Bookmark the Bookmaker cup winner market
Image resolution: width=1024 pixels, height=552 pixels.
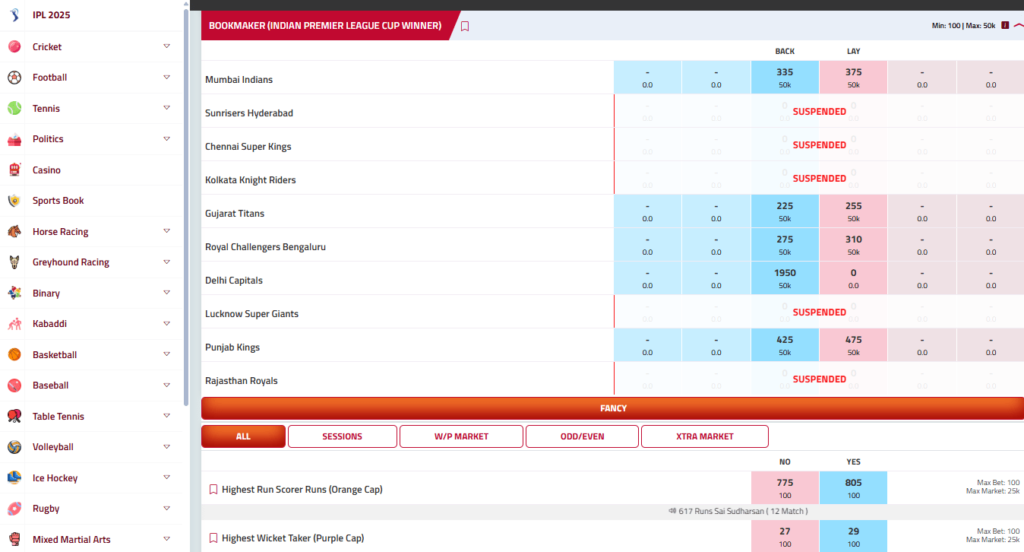pyautogui.click(x=465, y=26)
